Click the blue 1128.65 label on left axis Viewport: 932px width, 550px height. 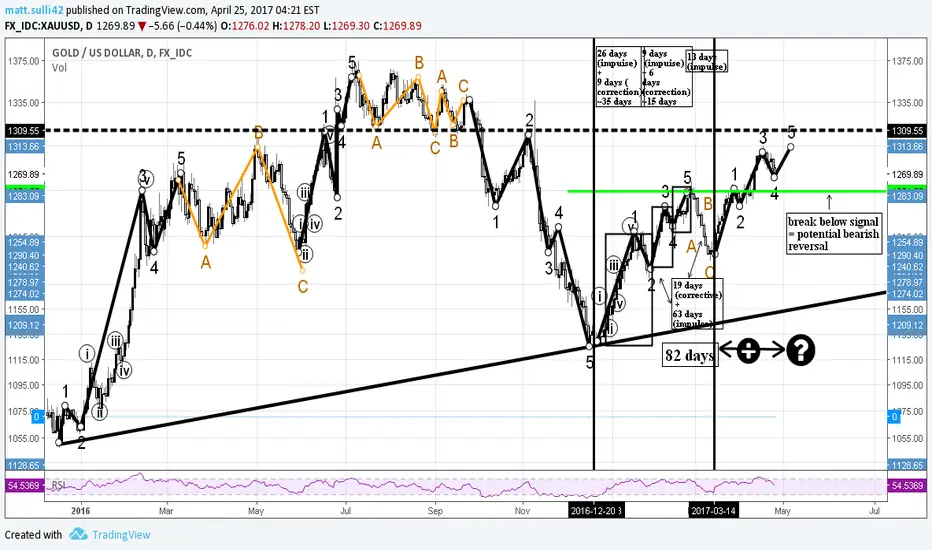pos(24,465)
